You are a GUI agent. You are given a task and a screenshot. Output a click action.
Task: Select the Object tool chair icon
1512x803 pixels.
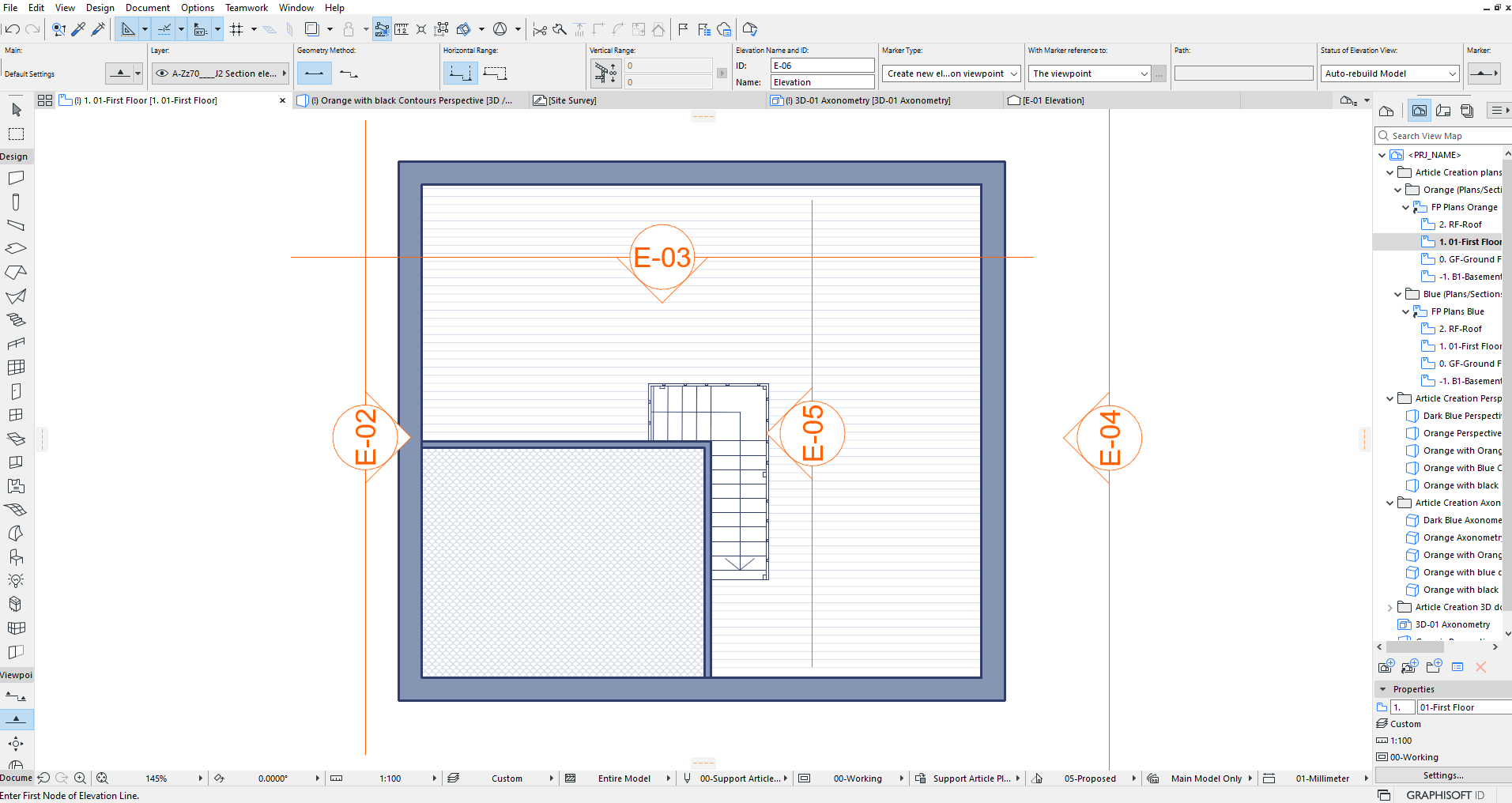16,556
